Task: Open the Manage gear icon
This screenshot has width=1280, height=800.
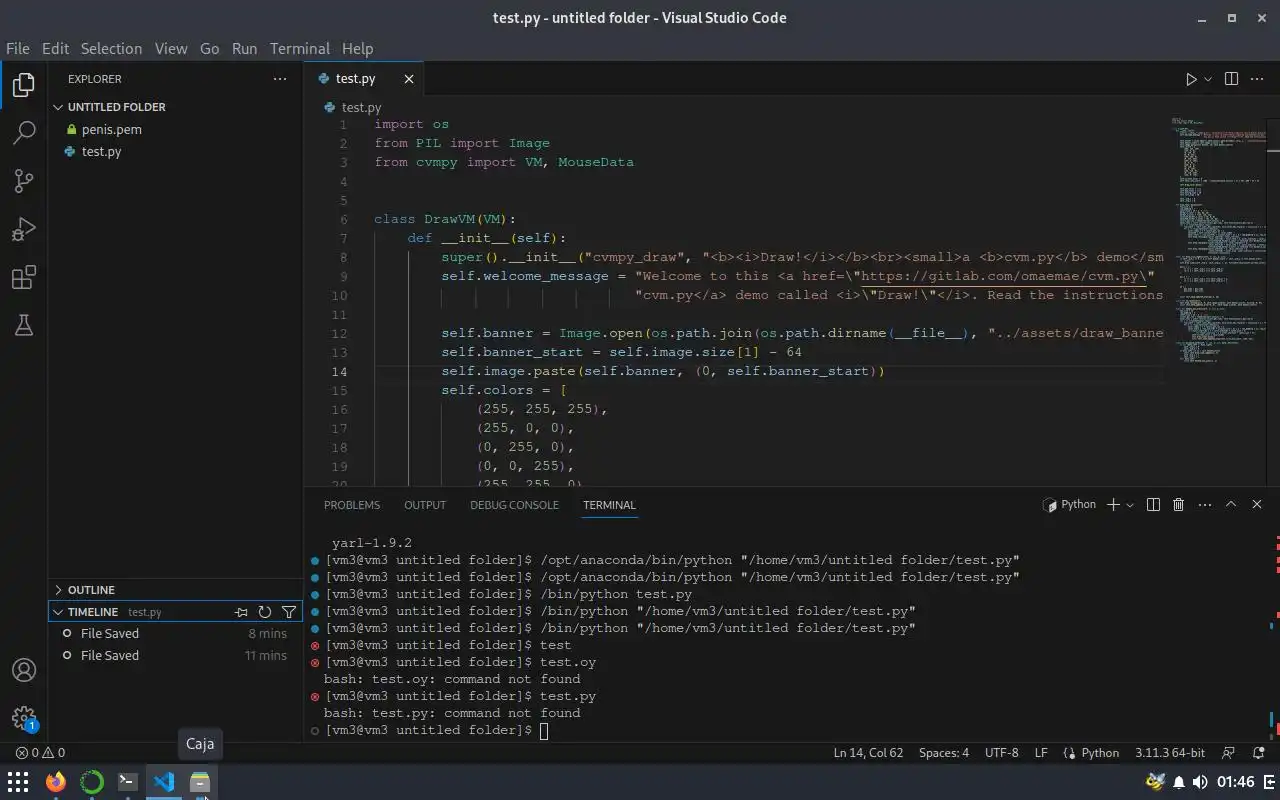Action: [24, 718]
